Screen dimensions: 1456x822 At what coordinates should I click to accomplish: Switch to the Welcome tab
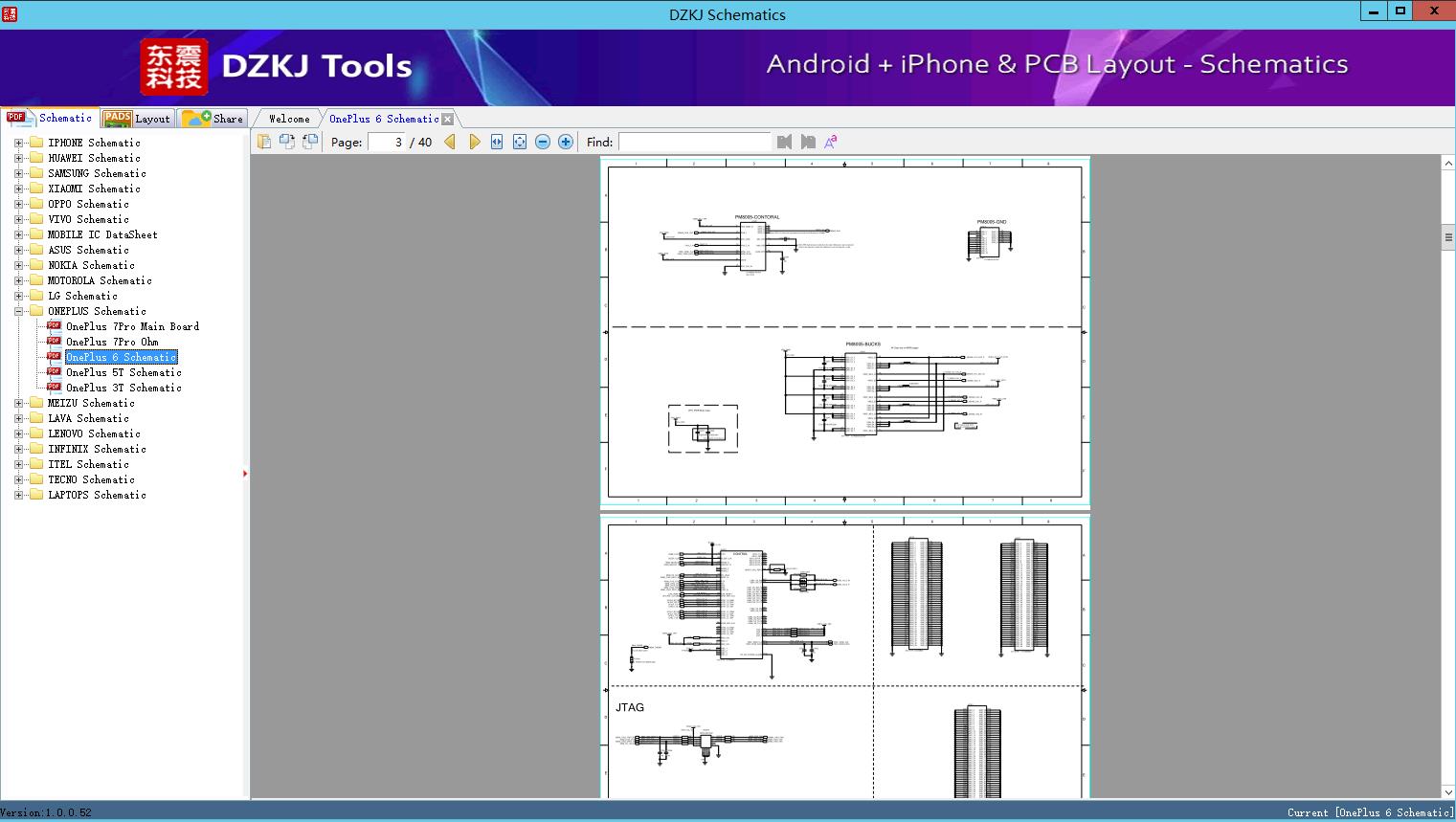[x=289, y=119]
